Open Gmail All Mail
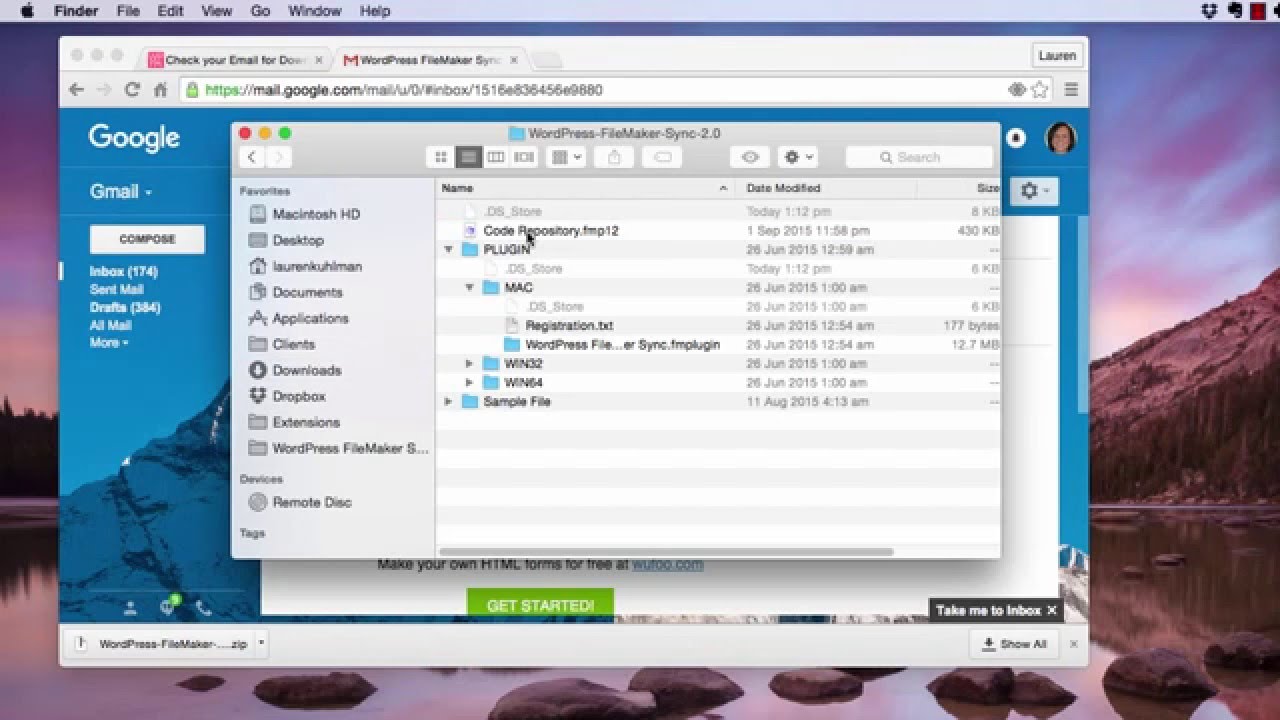Screen dimensions: 1280x720 110,325
